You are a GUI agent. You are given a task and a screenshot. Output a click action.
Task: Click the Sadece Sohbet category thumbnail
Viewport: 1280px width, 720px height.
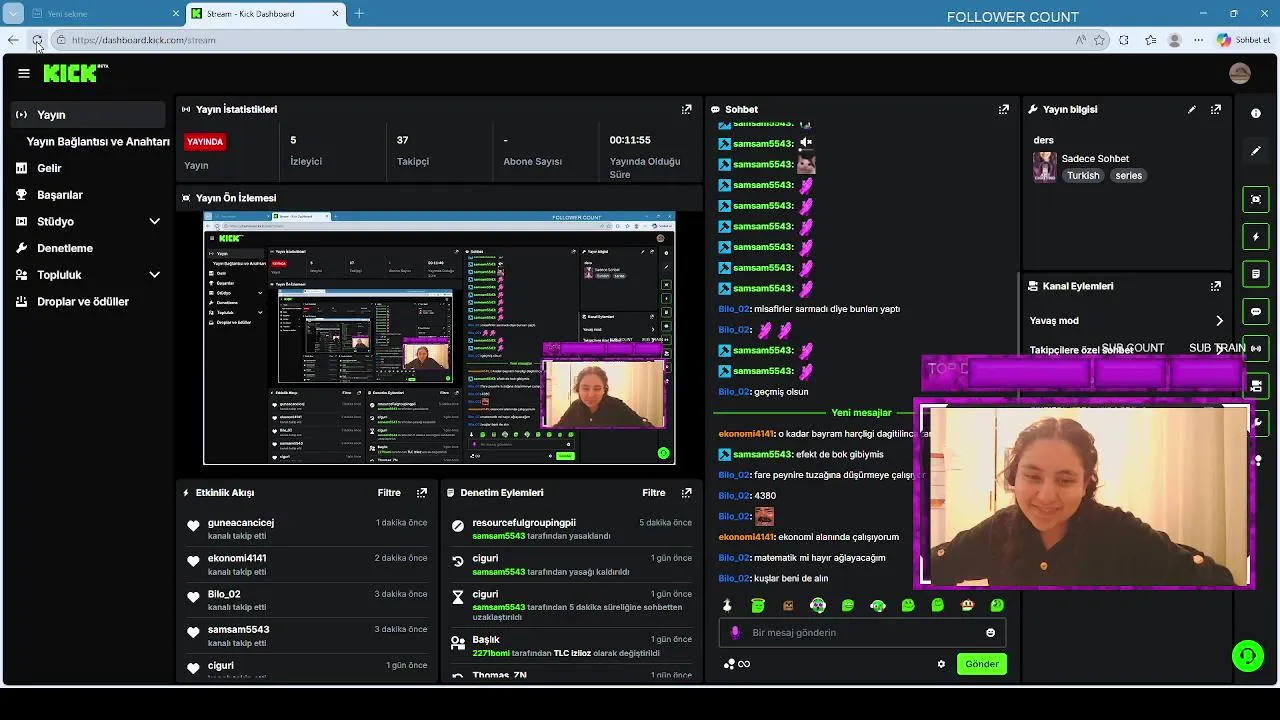click(1045, 166)
